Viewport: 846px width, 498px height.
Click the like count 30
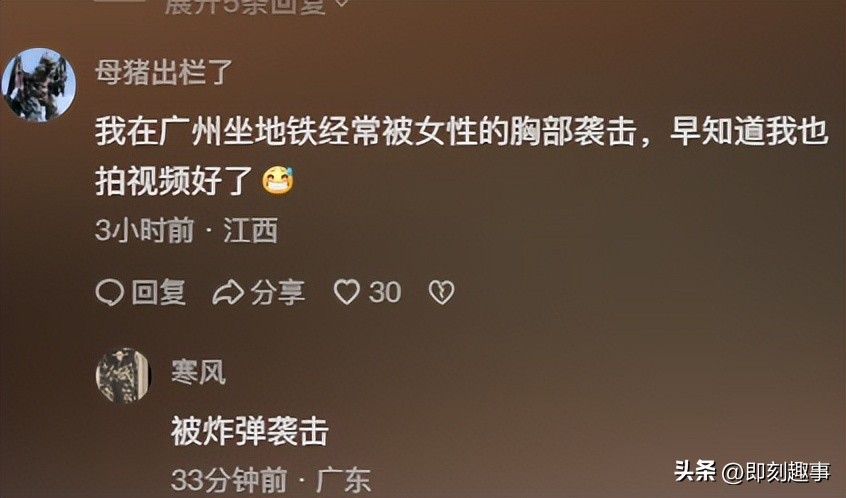click(385, 293)
